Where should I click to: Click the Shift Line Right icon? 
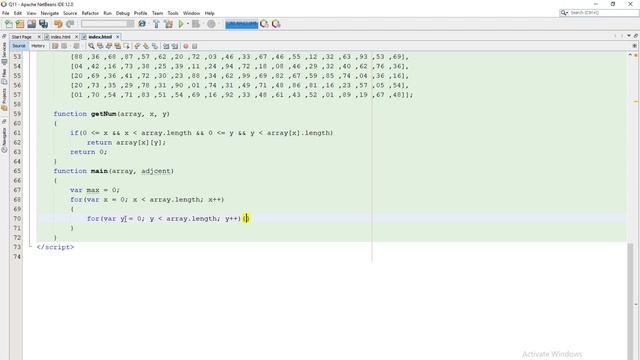[175, 46]
